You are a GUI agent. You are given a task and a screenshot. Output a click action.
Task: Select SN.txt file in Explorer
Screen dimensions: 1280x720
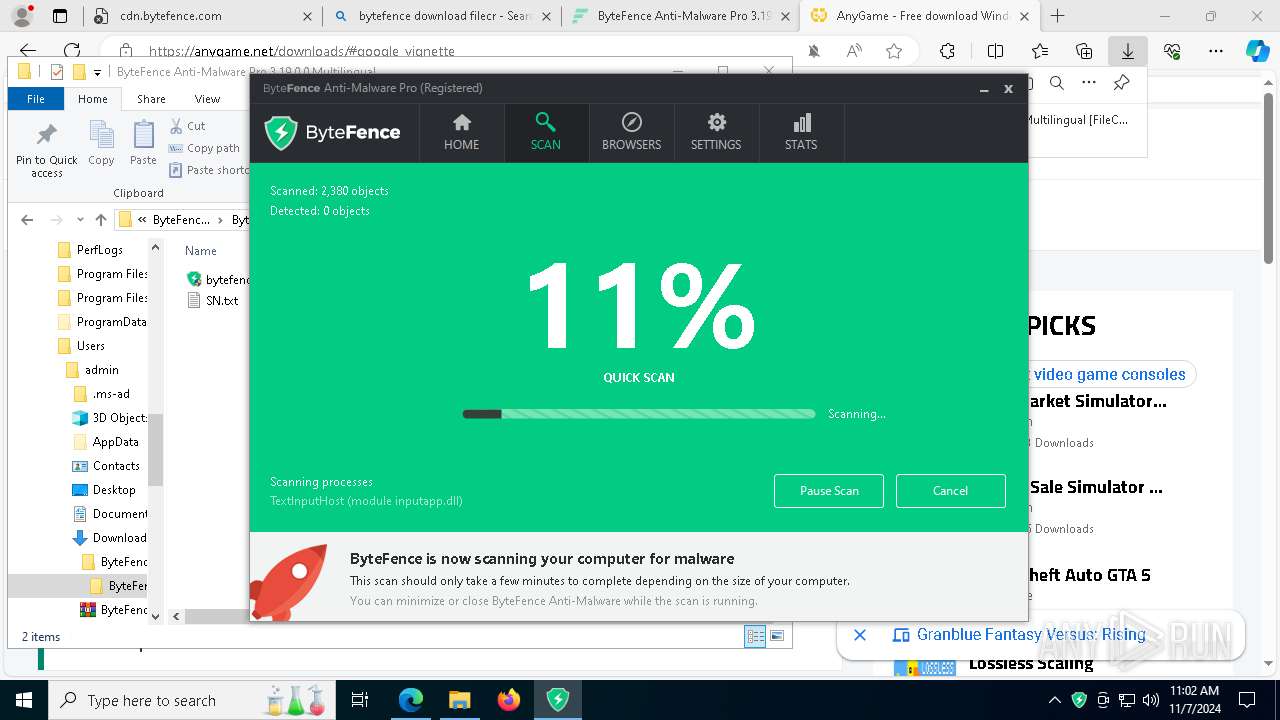click(x=212, y=300)
